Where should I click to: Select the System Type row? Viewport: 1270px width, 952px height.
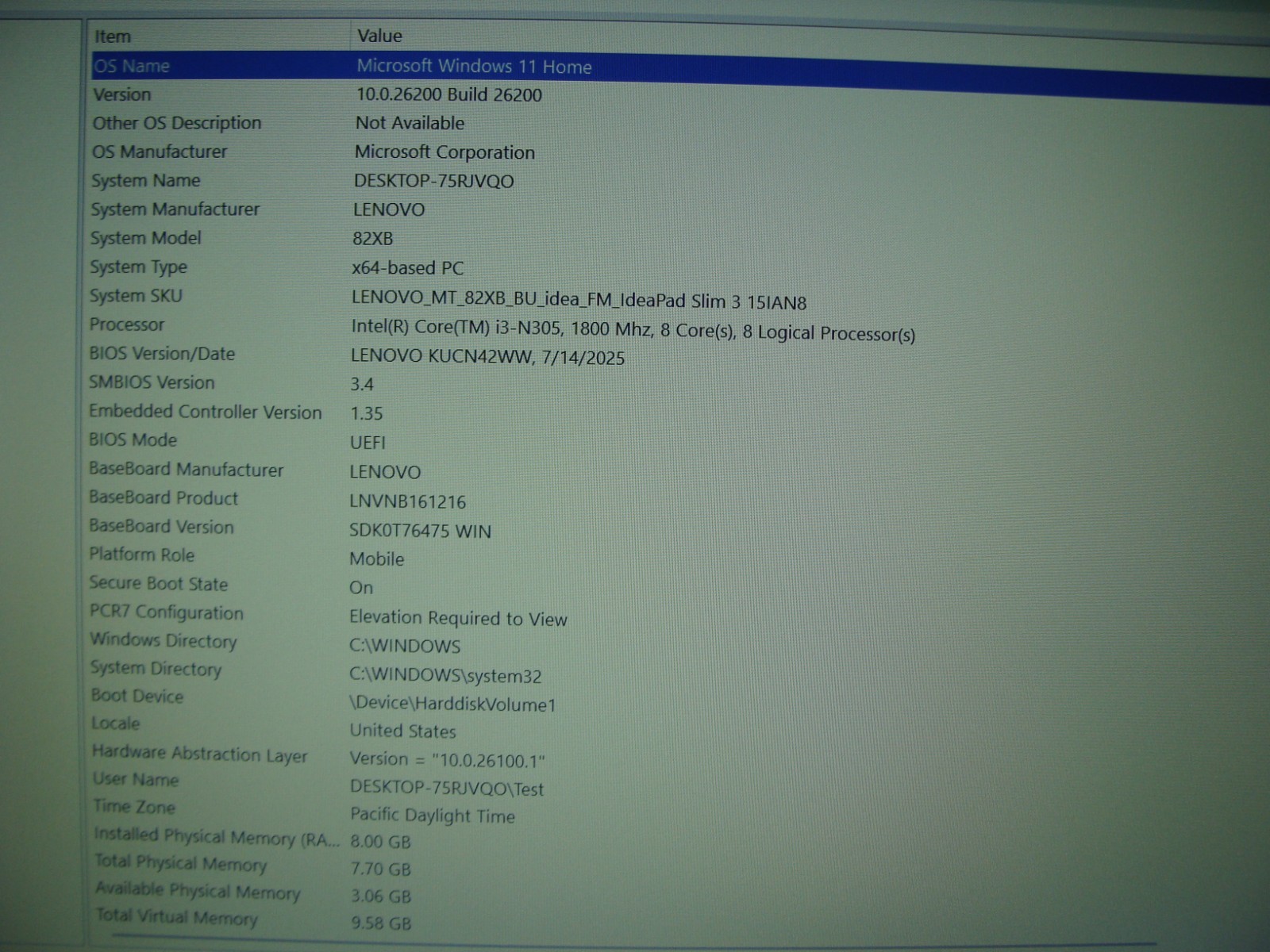(138, 267)
